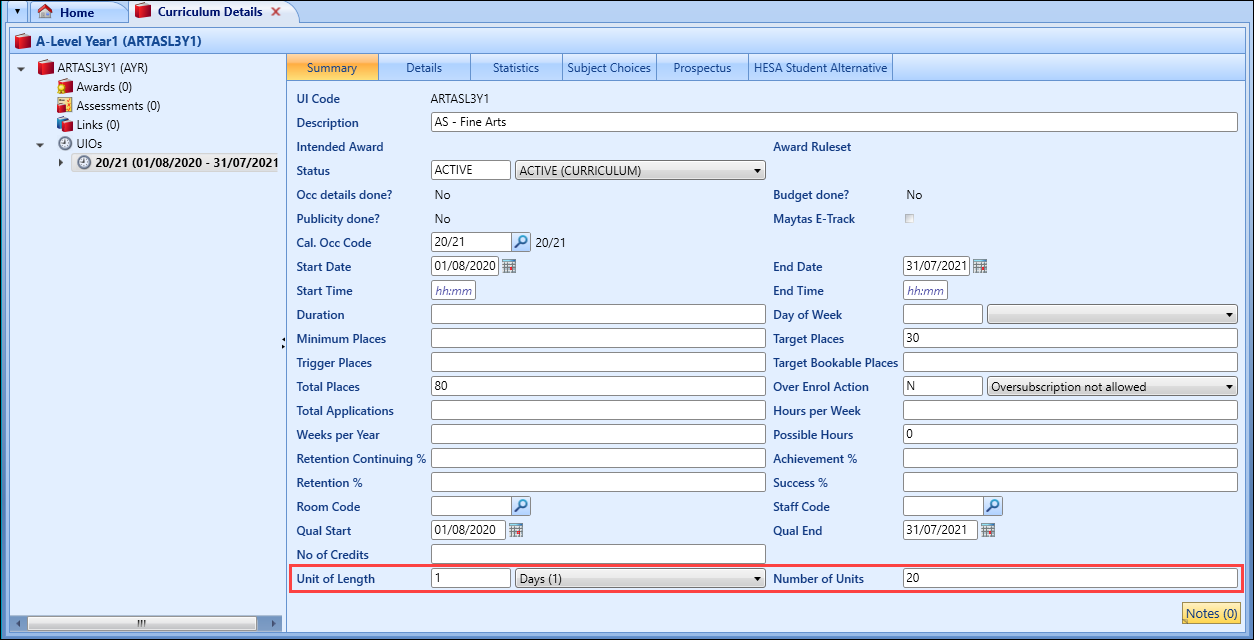Click the Number of Units field
This screenshot has width=1254, height=640.
(x=1070, y=578)
